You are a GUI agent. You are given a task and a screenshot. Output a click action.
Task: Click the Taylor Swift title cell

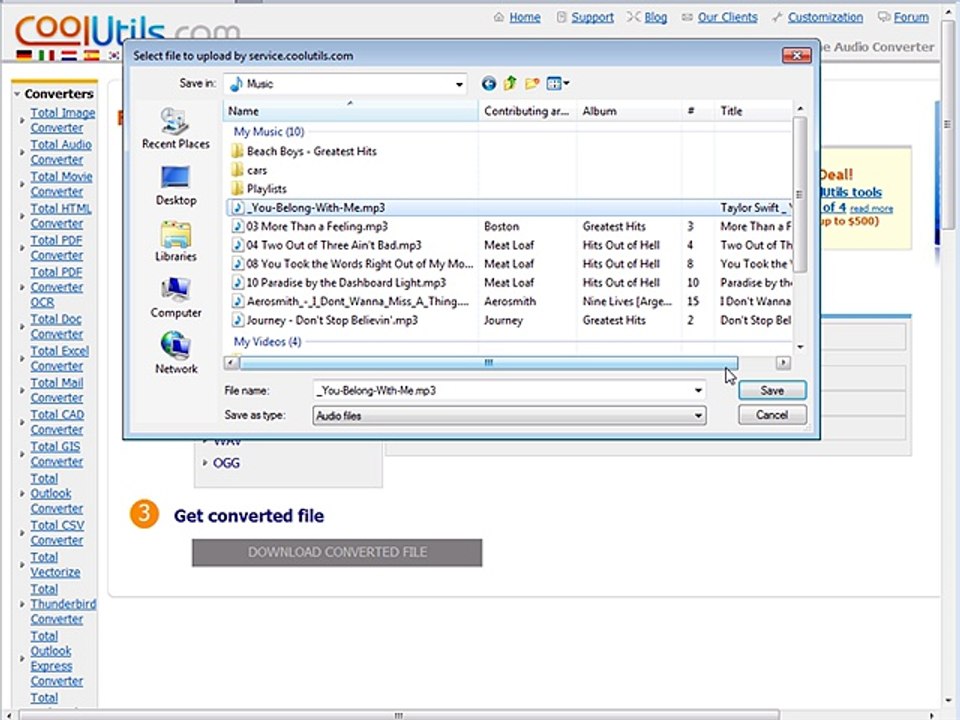click(756, 208)
